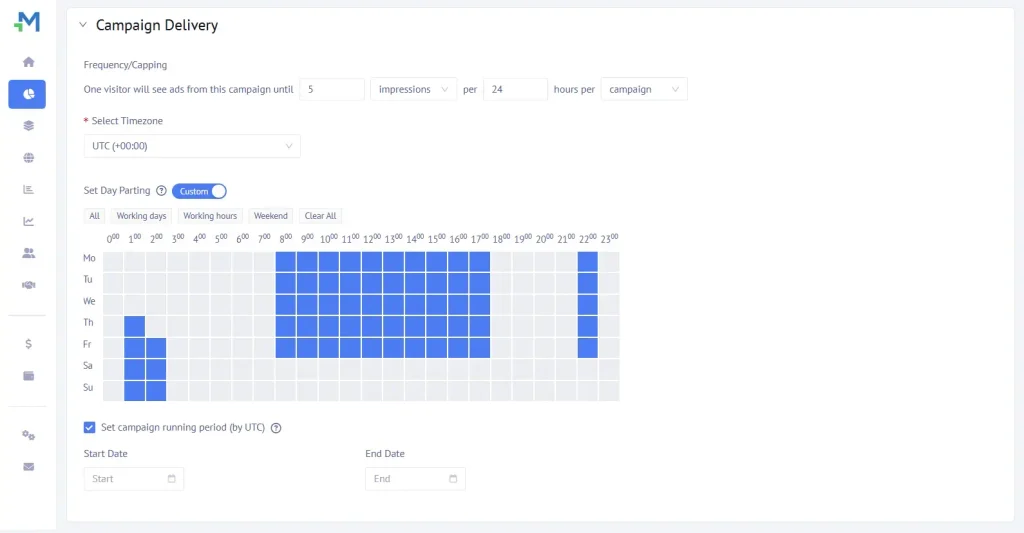1024x533 pixels.
Task: Click the calendar icon in Start Date field
Action: (172, 479)
